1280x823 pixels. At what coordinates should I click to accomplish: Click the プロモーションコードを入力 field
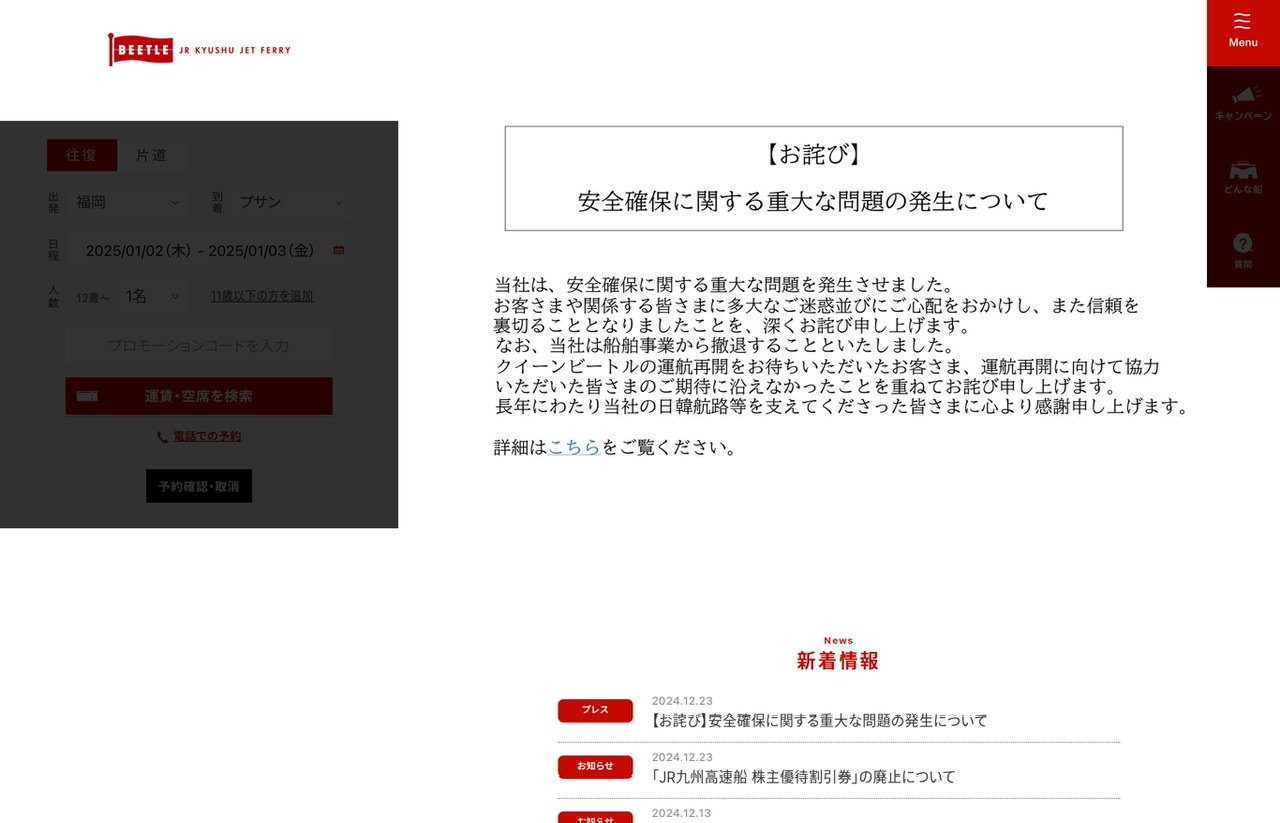pyautogui.click(x=199, y=345)
